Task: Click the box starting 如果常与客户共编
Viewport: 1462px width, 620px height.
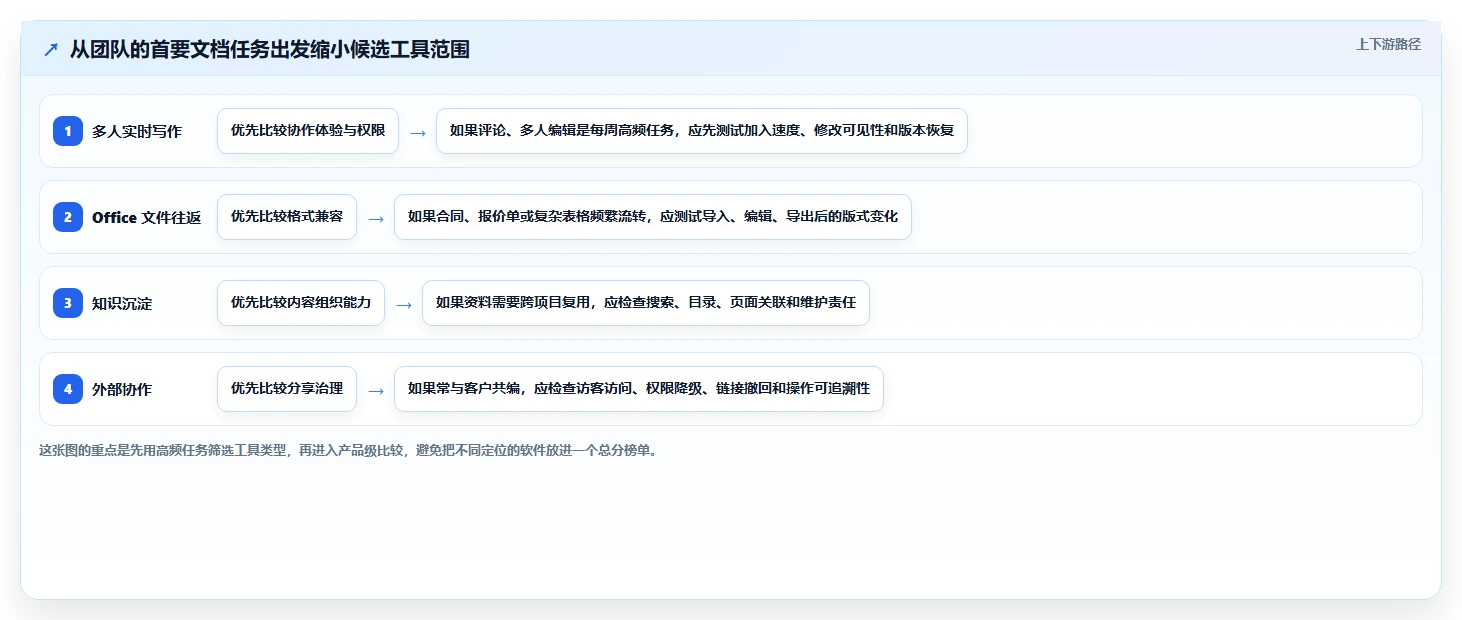Action: (x=639, y=389)
